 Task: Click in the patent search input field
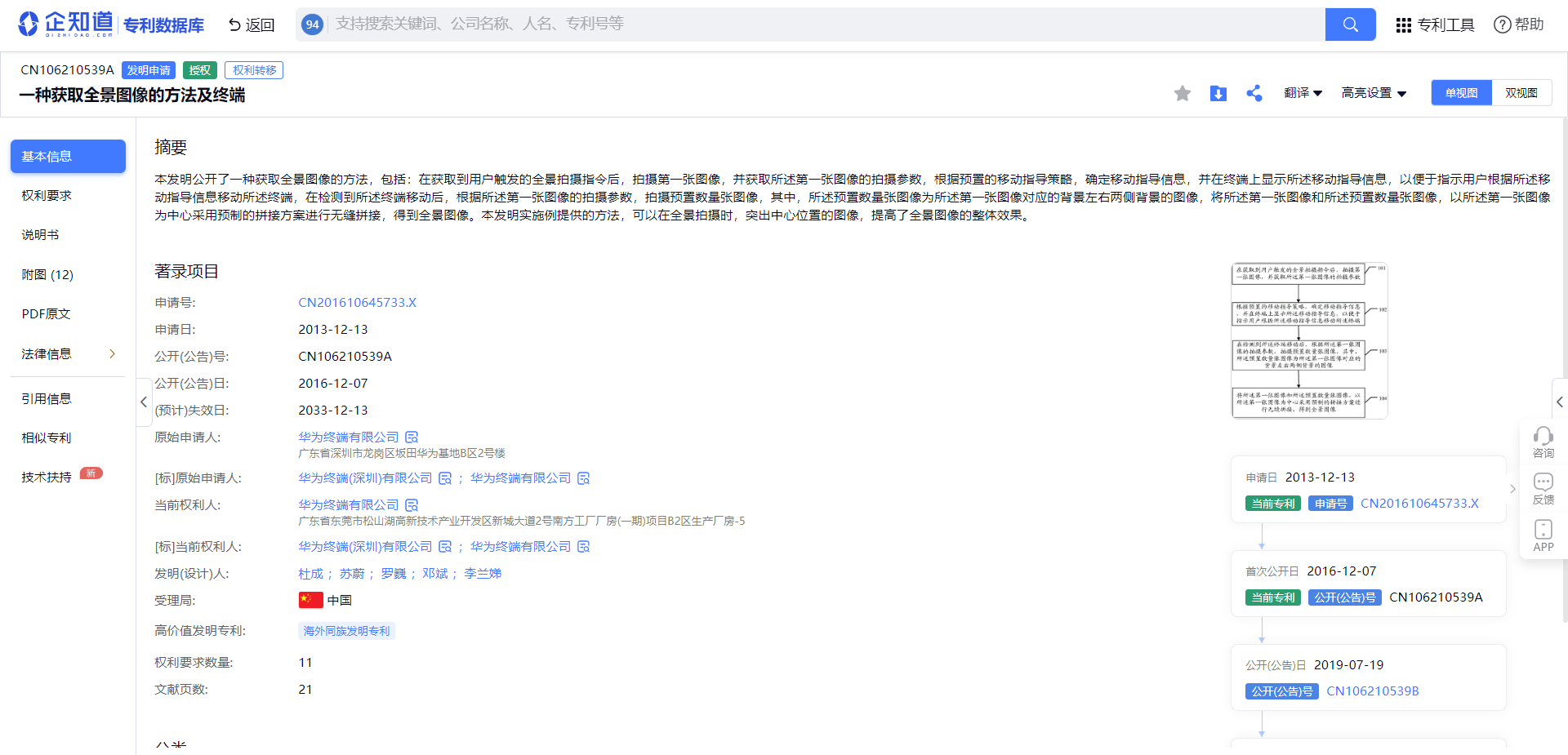[x=825, y=24]
